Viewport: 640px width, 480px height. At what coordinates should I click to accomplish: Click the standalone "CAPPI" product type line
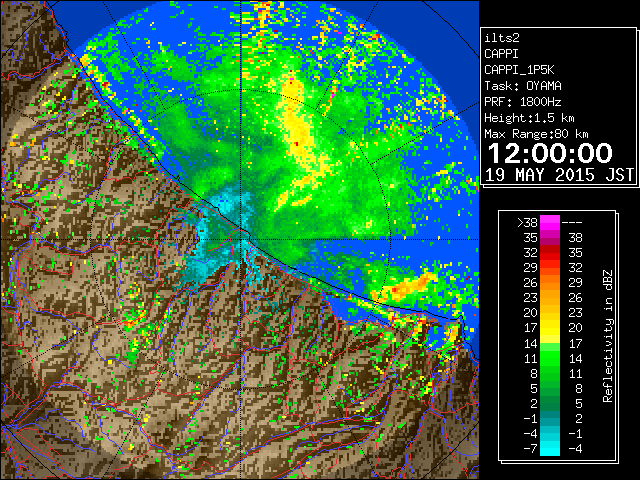coord(502,54)
